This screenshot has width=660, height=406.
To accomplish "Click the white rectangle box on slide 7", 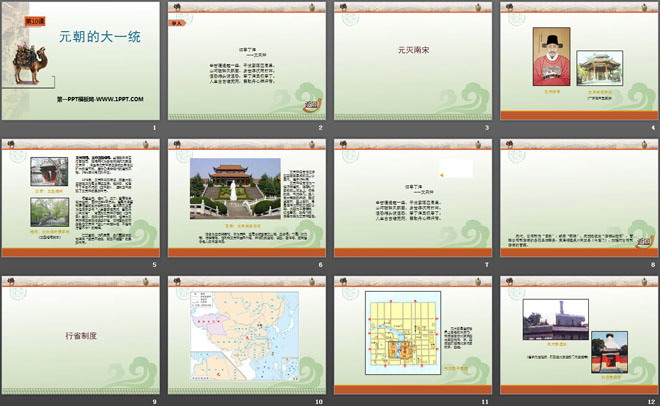I will click(456, 168).
